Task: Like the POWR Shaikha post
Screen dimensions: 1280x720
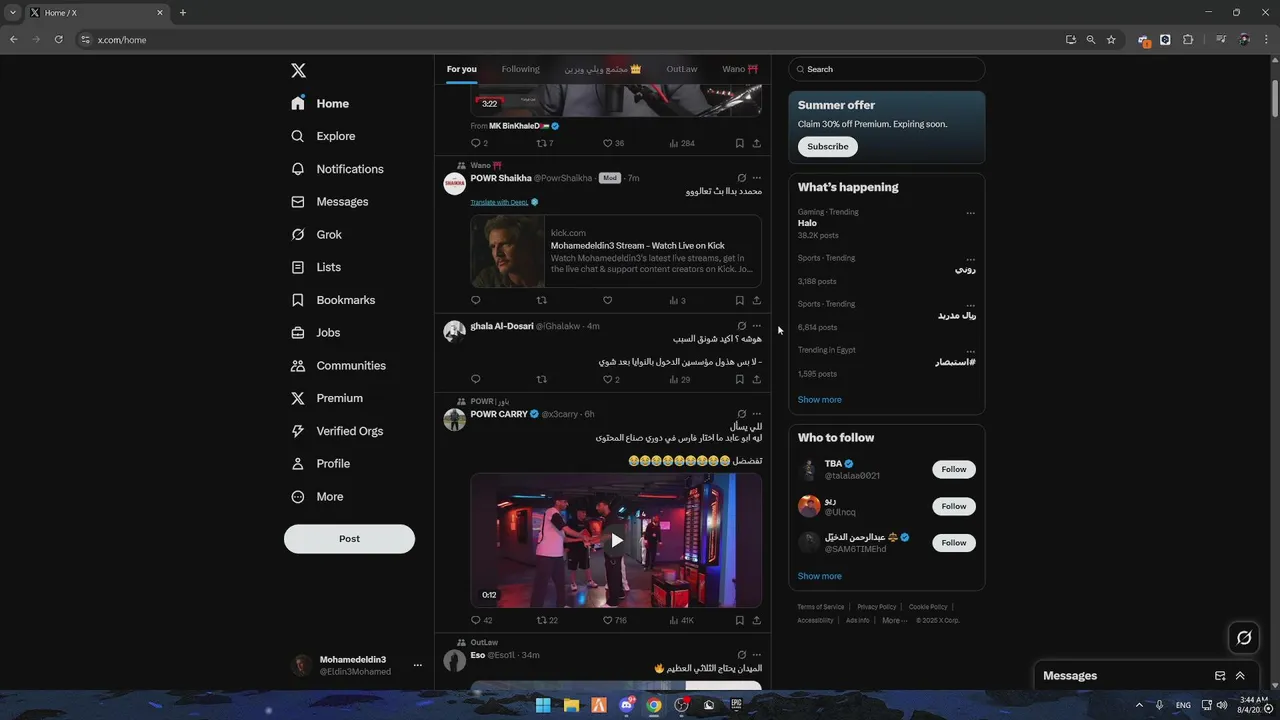Action: point(607,300)
